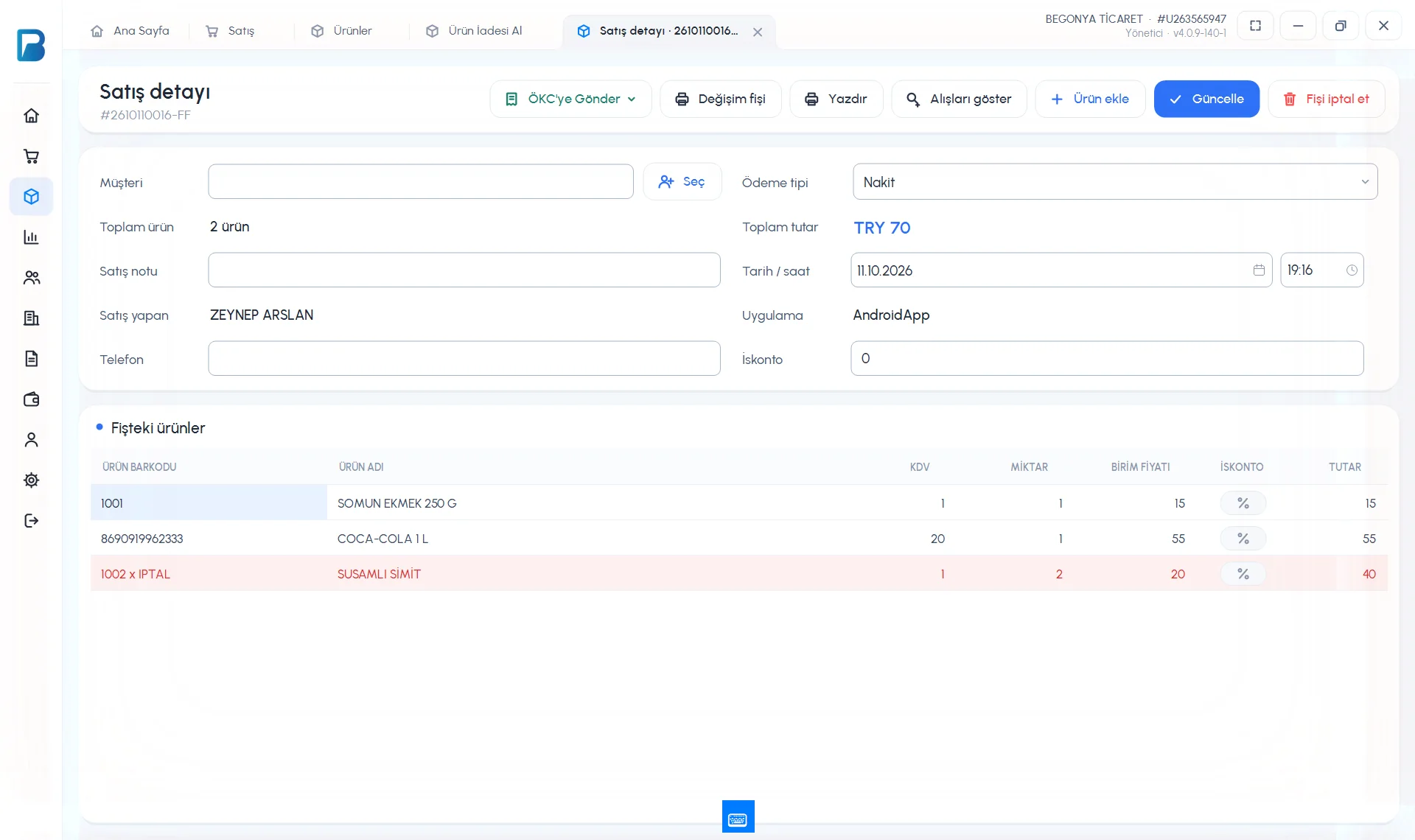Switch to the Ürünler tab
1415x840 pixels.
click(x=342, y=31)
